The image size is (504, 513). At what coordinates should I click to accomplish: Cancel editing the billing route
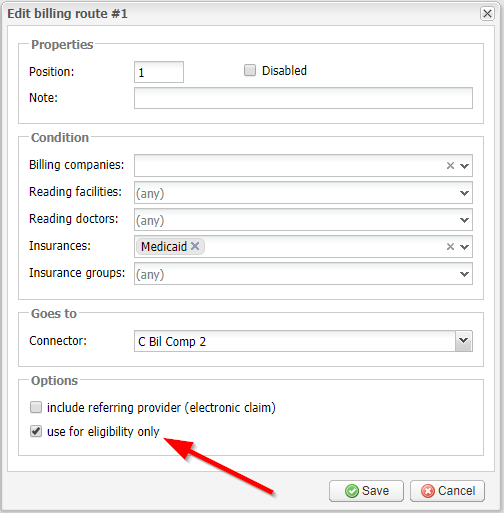447,491
